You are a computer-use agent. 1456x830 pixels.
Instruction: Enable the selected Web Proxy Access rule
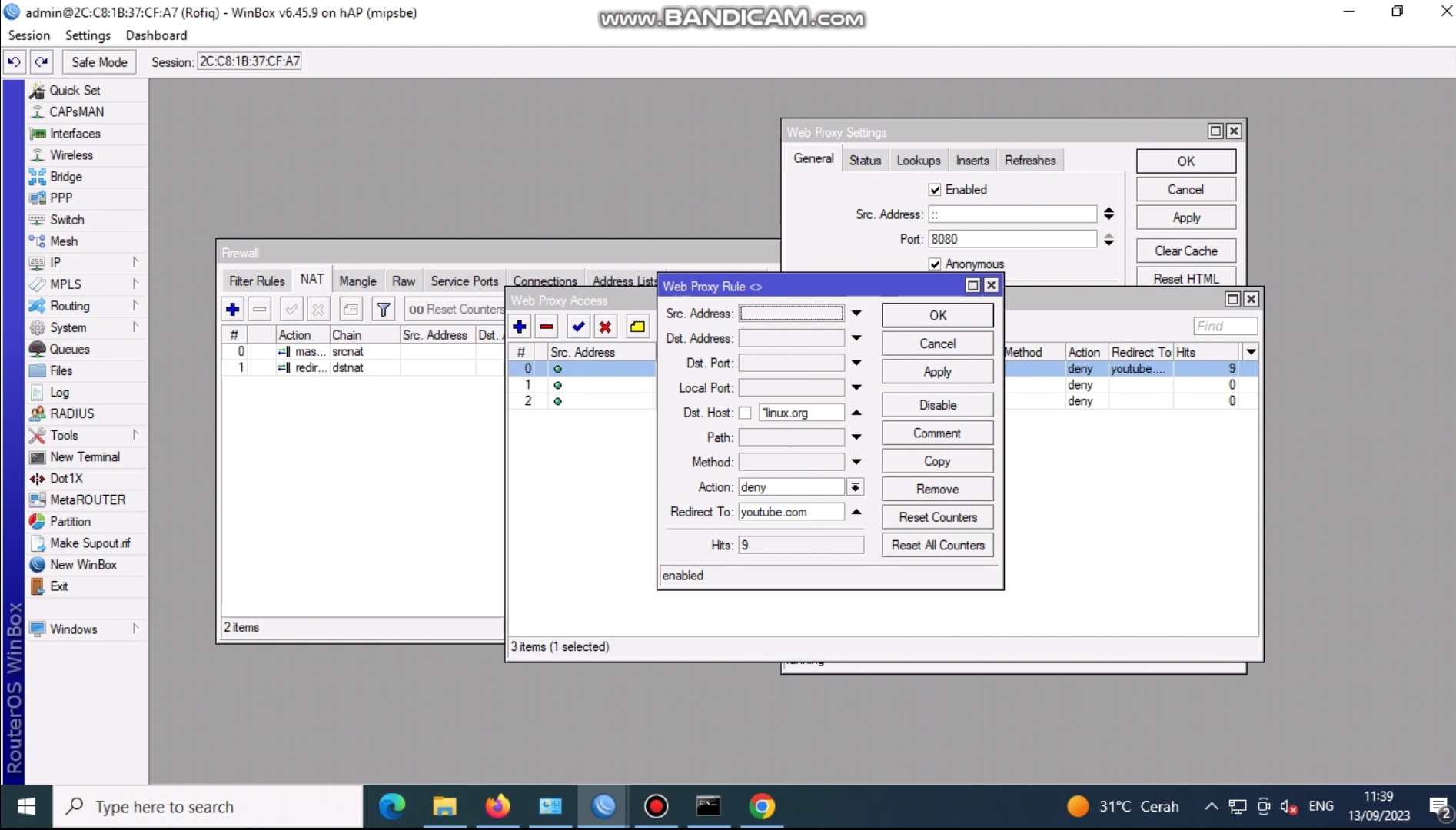point(579,327)
